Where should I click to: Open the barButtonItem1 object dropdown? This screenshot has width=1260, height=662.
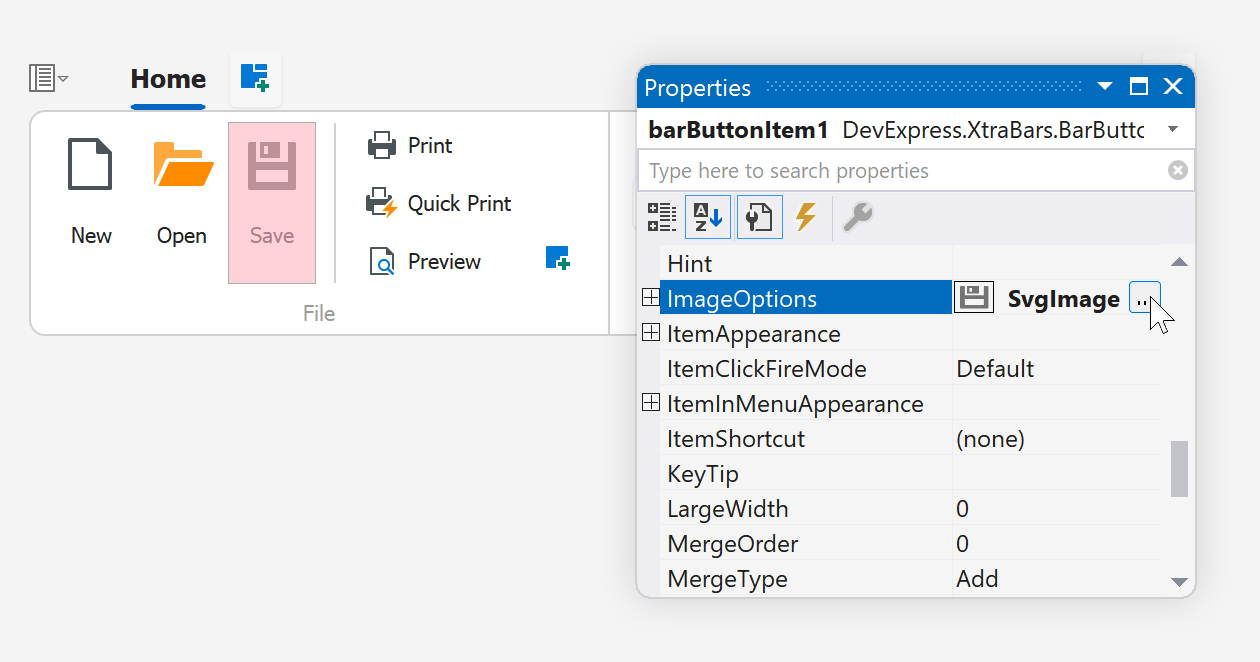click(x=1173, y=130)
